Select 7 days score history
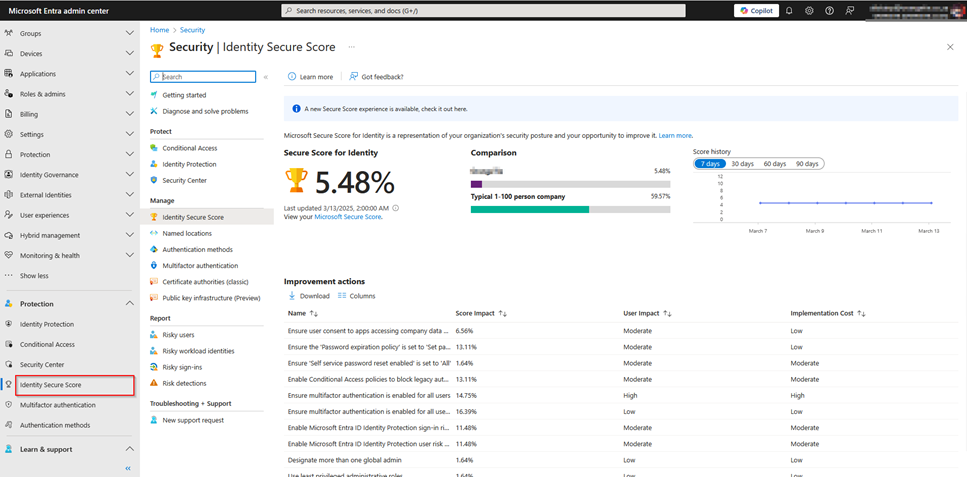This screenshot has height=477, width=967. (710, 164)
